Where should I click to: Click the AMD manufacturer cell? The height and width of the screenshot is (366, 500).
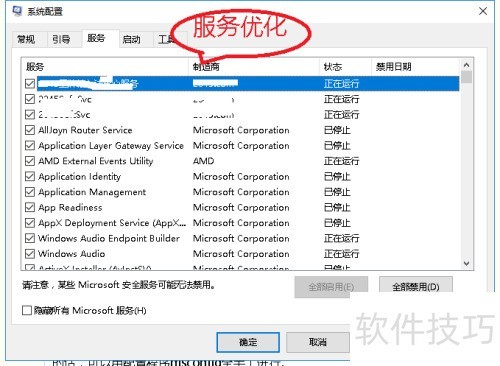[204, 161]
